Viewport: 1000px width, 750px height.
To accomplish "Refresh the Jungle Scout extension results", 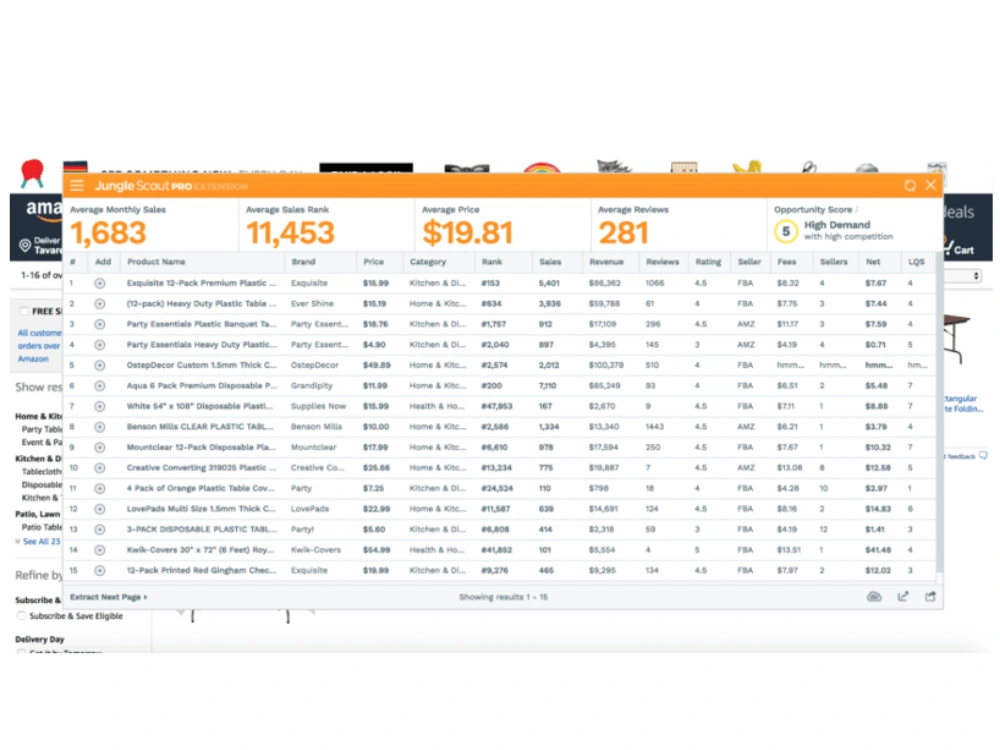I will click(x=910, y=186).
